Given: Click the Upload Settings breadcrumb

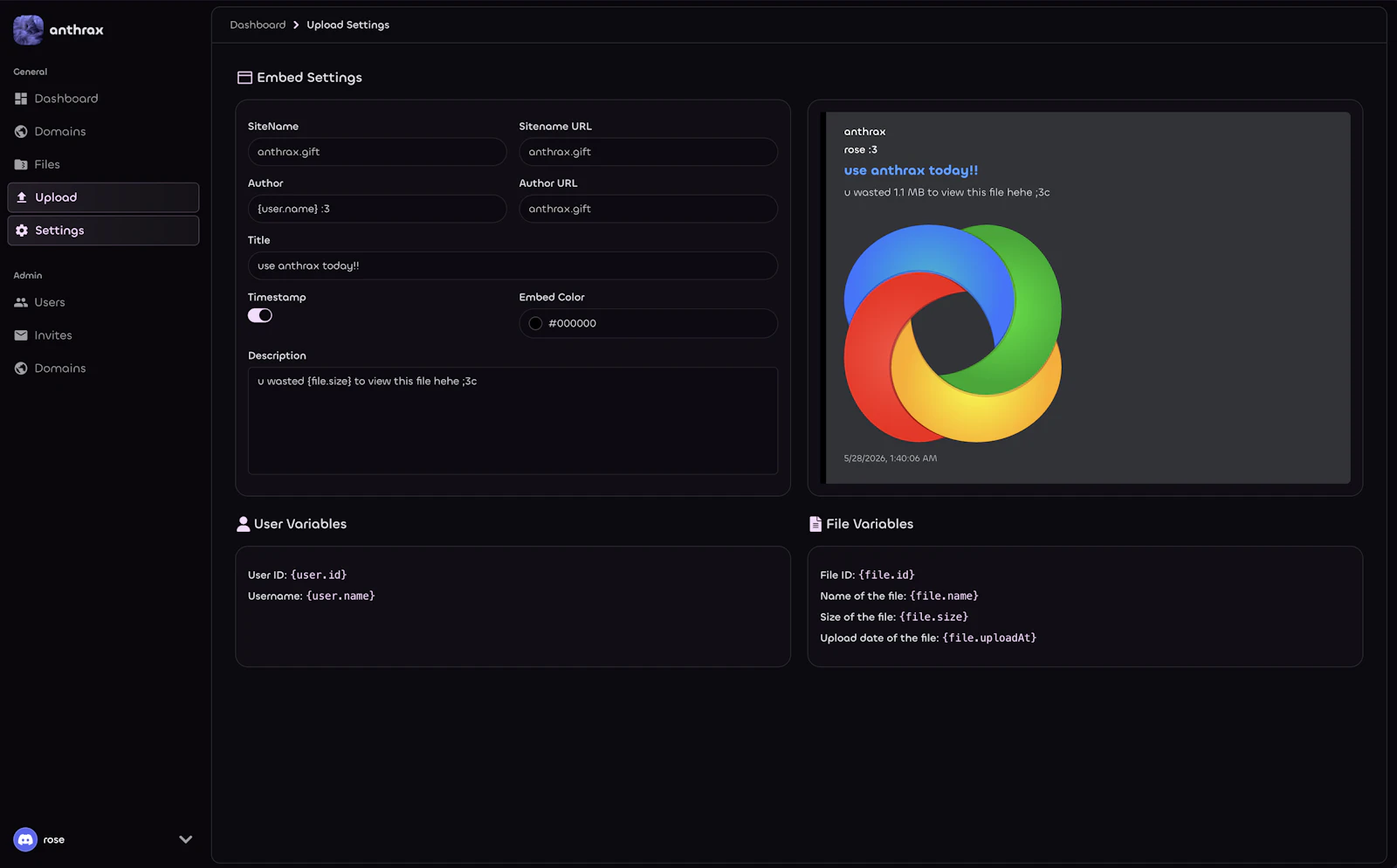Looking at the screenshot, I should [x=348, y=24].
